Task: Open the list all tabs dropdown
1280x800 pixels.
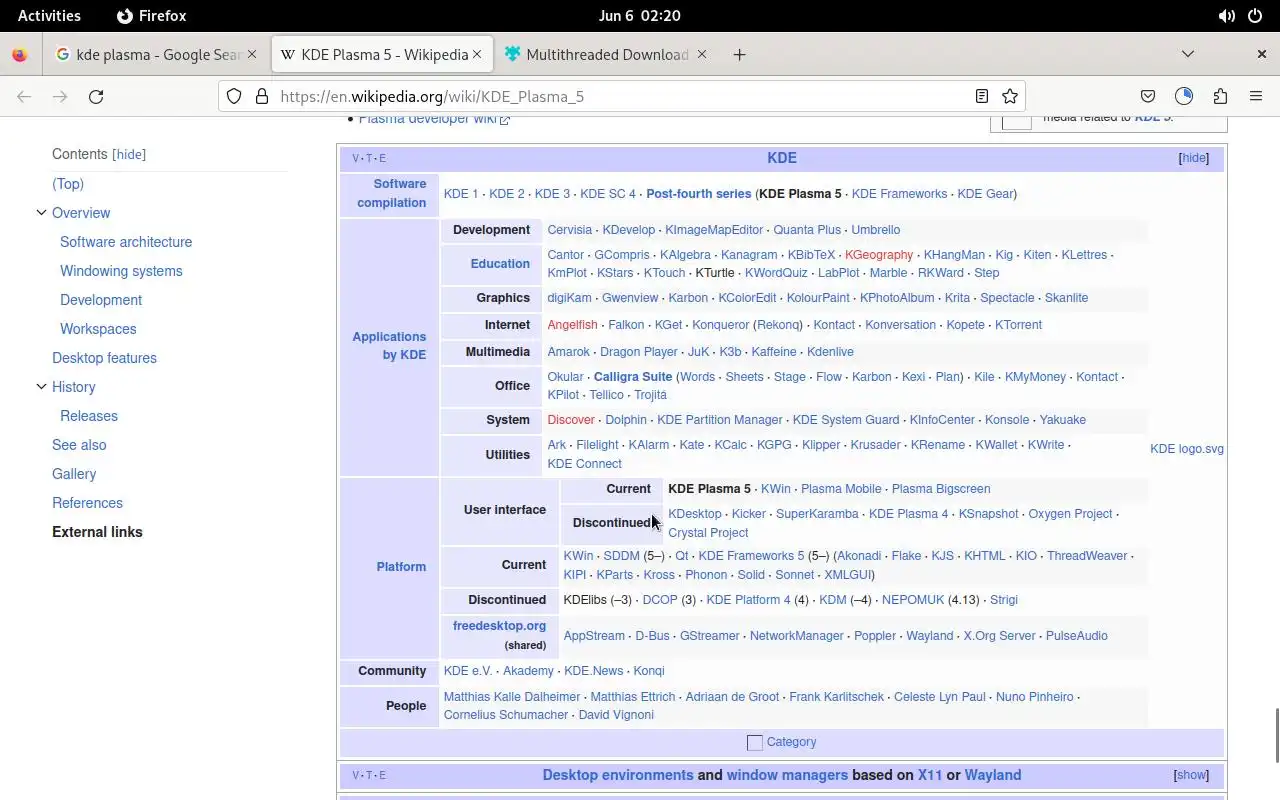Action: pos(1188,55)
